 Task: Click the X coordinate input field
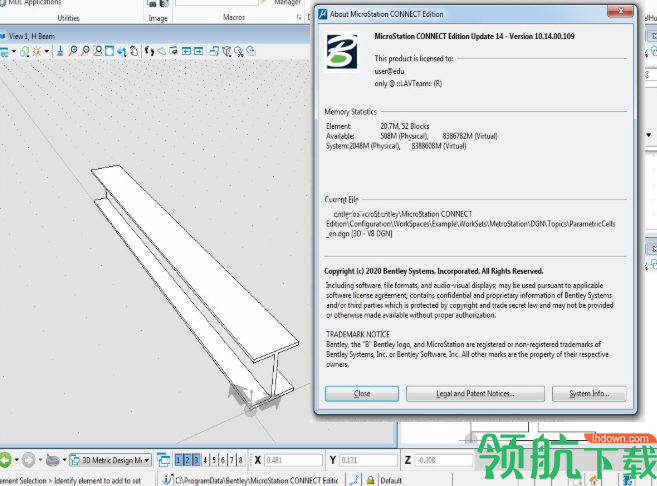[x=293, y=460]
